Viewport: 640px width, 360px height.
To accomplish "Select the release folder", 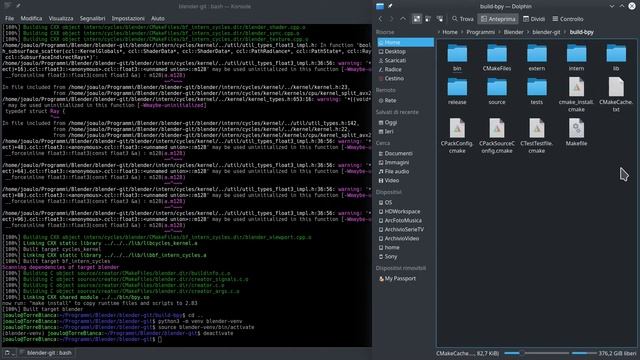I will 457,91.
